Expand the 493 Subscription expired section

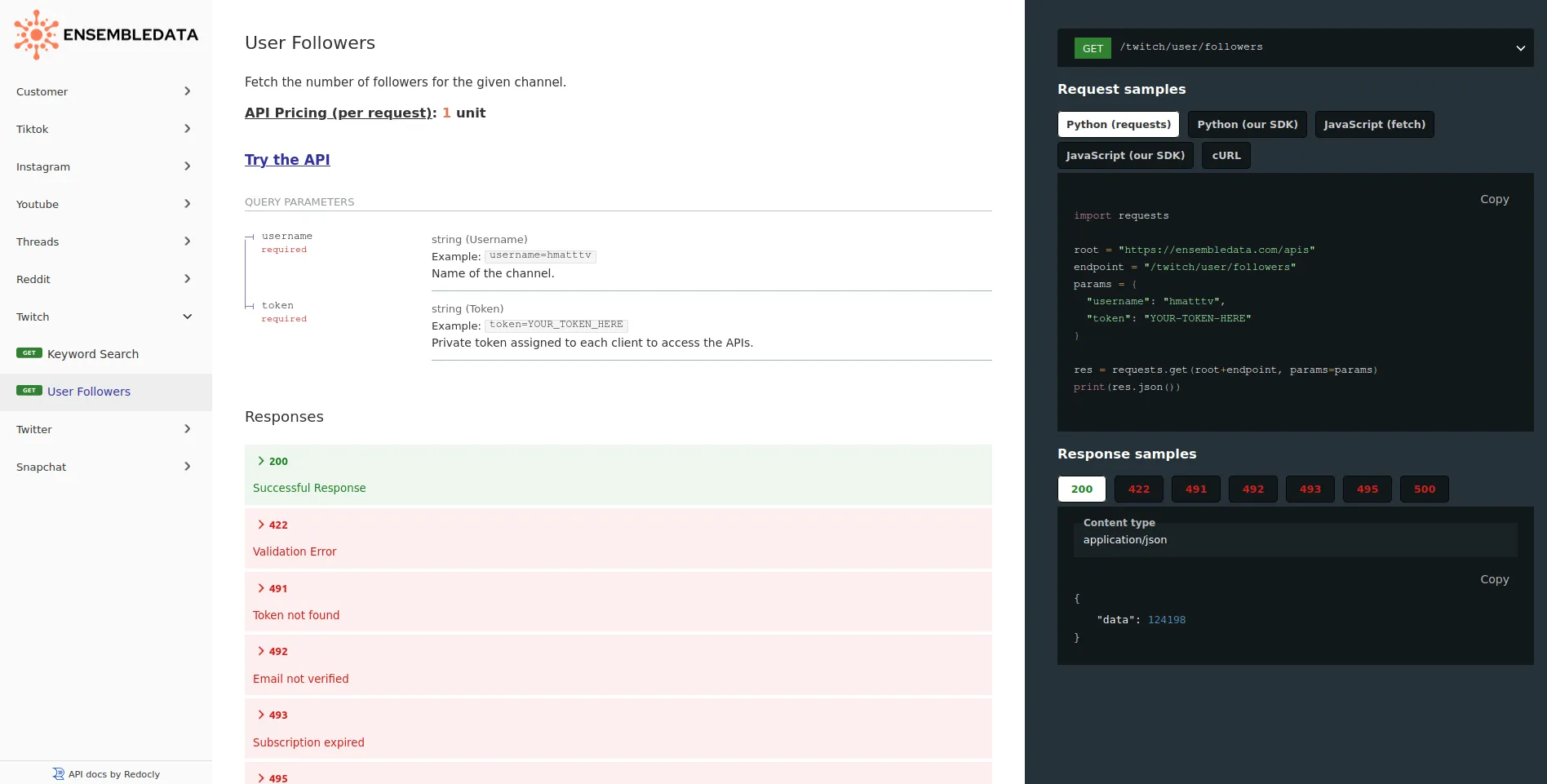[x=618, y=729]
